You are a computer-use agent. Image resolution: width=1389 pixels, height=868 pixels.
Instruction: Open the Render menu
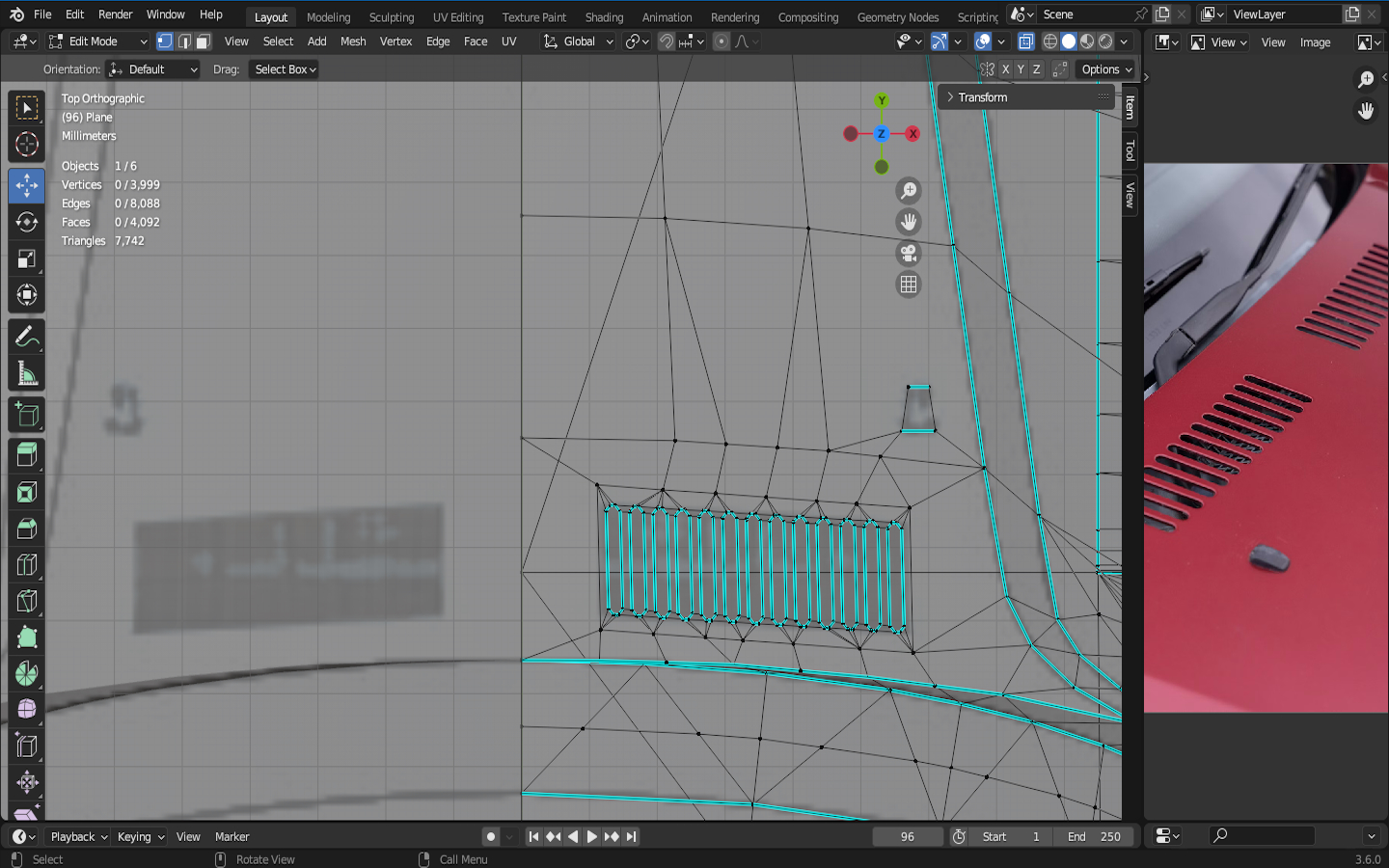tap(116, 14)
